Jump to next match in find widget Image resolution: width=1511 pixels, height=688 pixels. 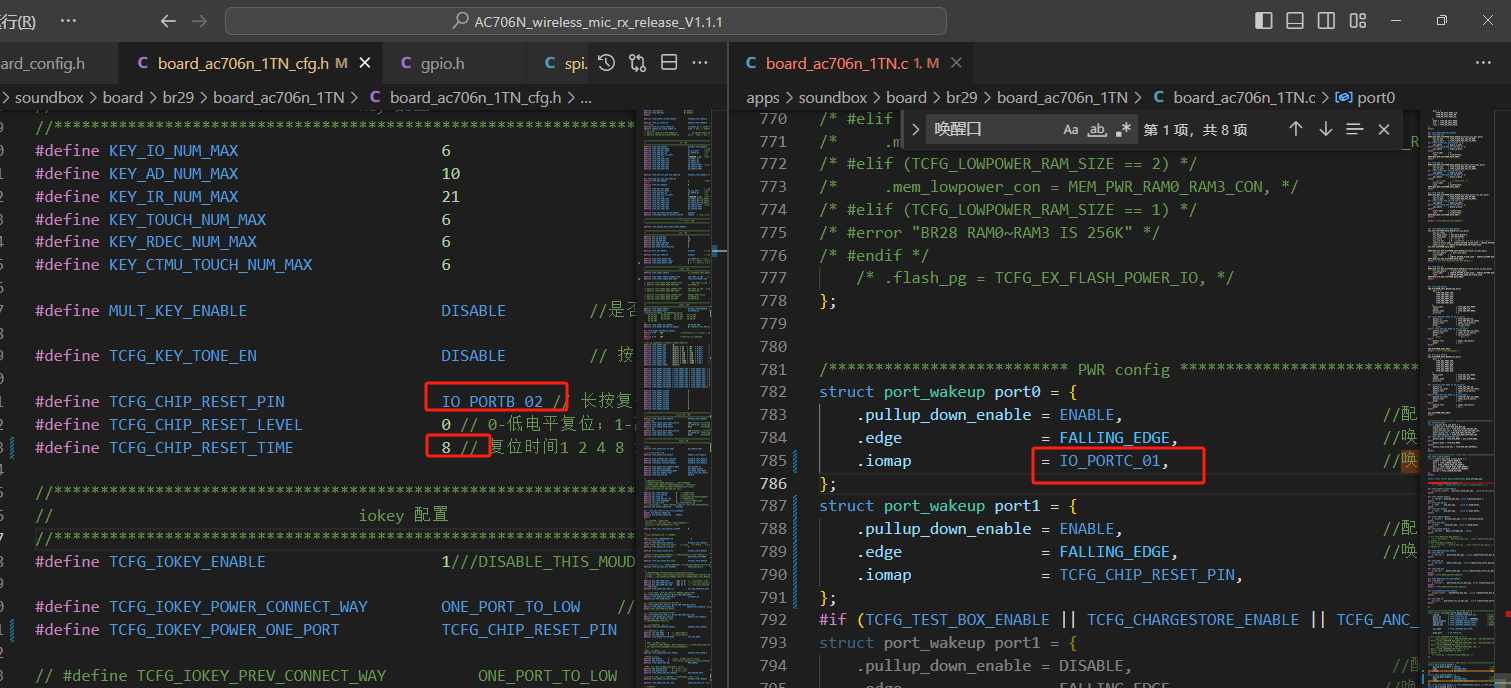1326,129
